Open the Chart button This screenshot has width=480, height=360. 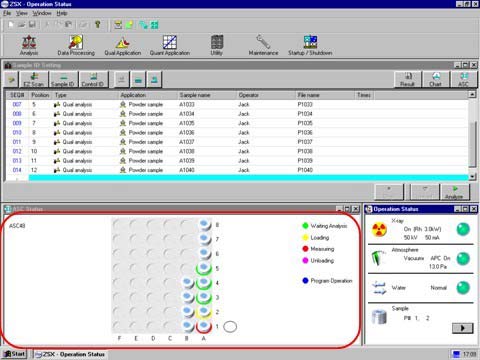[x=436, y=80]
